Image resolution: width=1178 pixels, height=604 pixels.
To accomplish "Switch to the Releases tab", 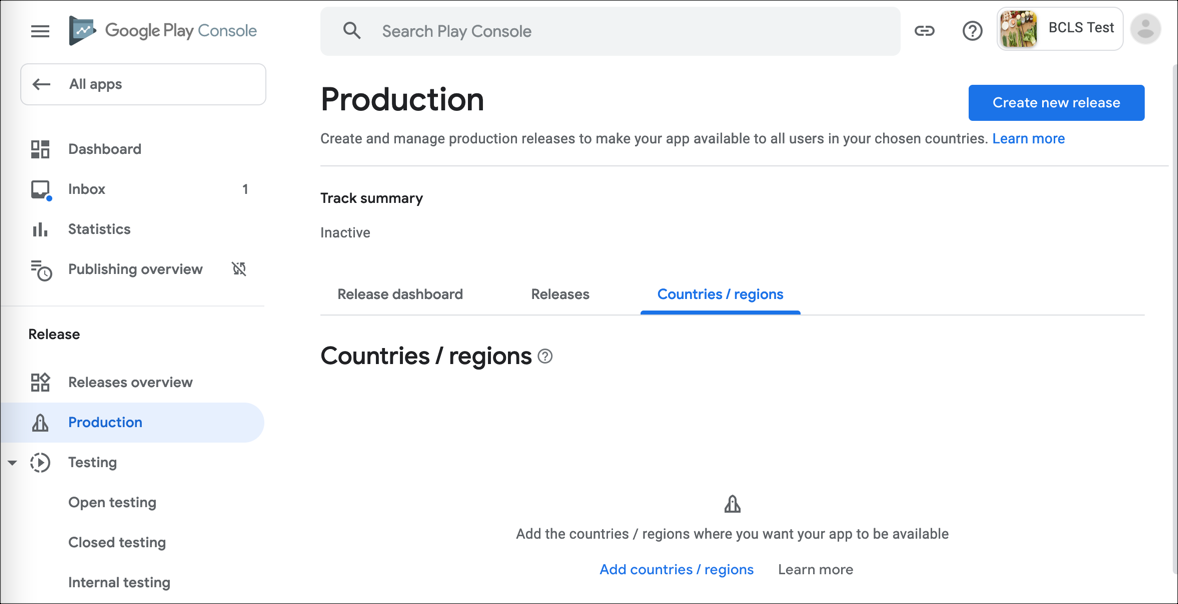I will 560,294.
